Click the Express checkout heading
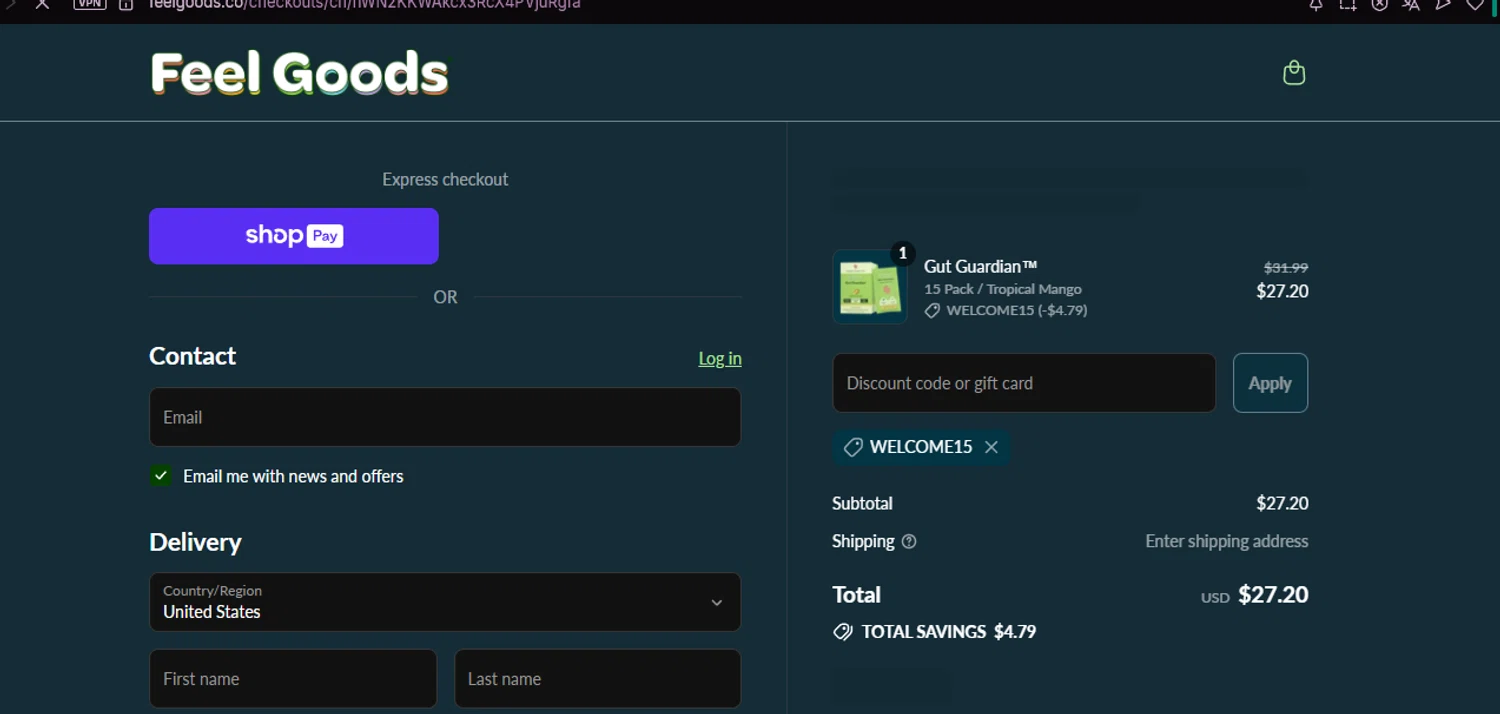Screen dimensions: 1500x714 pyautogui.click(x=445, y=179)
